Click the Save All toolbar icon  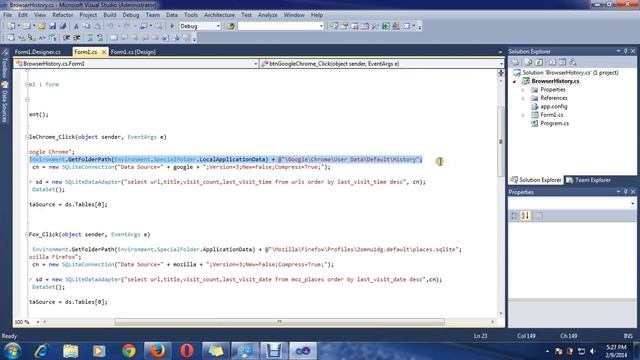[63, 26]
